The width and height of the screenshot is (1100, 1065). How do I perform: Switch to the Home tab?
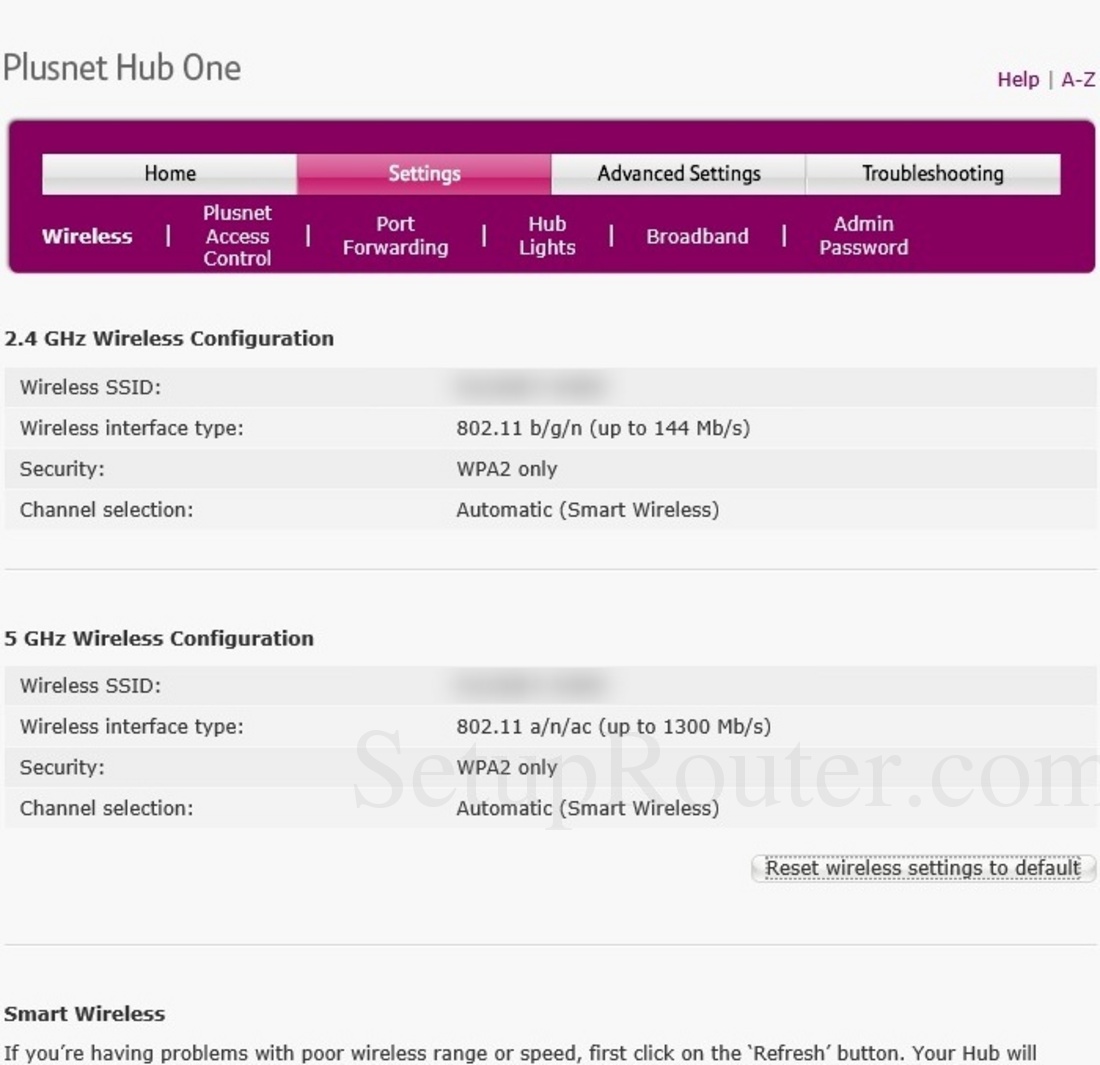pyautogui.click(x=169, y=173)
